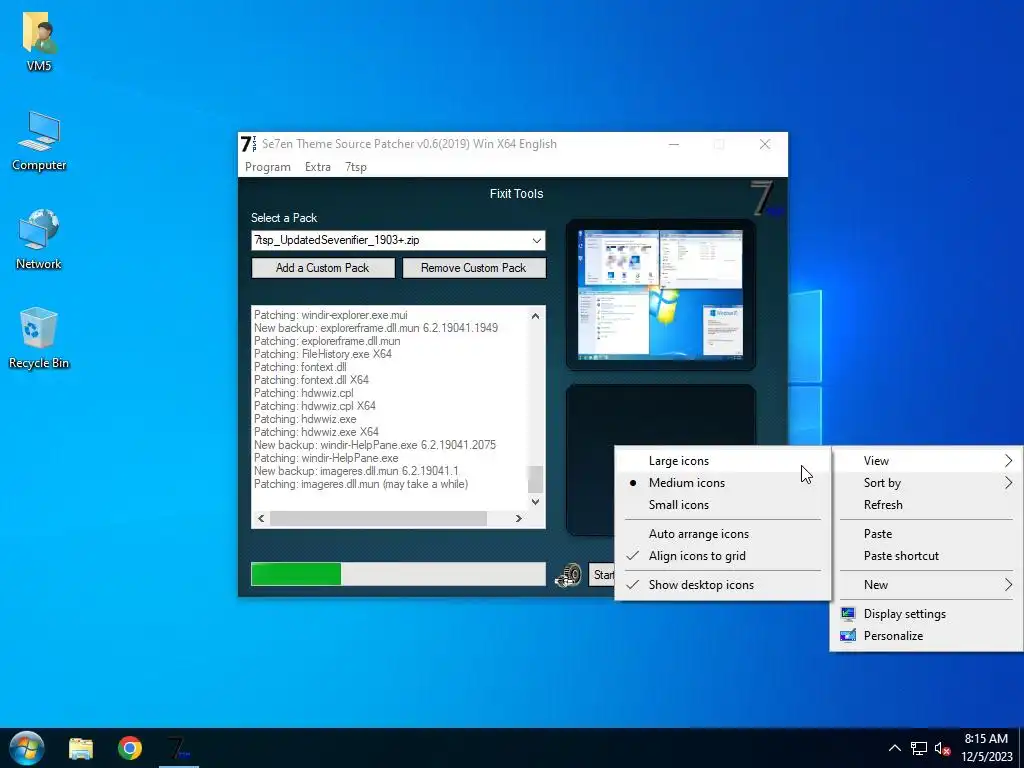Click log line 'Patching: windir-HelpPane.exe'
The image size is (1024, 768).
click(x=326, y=458)
